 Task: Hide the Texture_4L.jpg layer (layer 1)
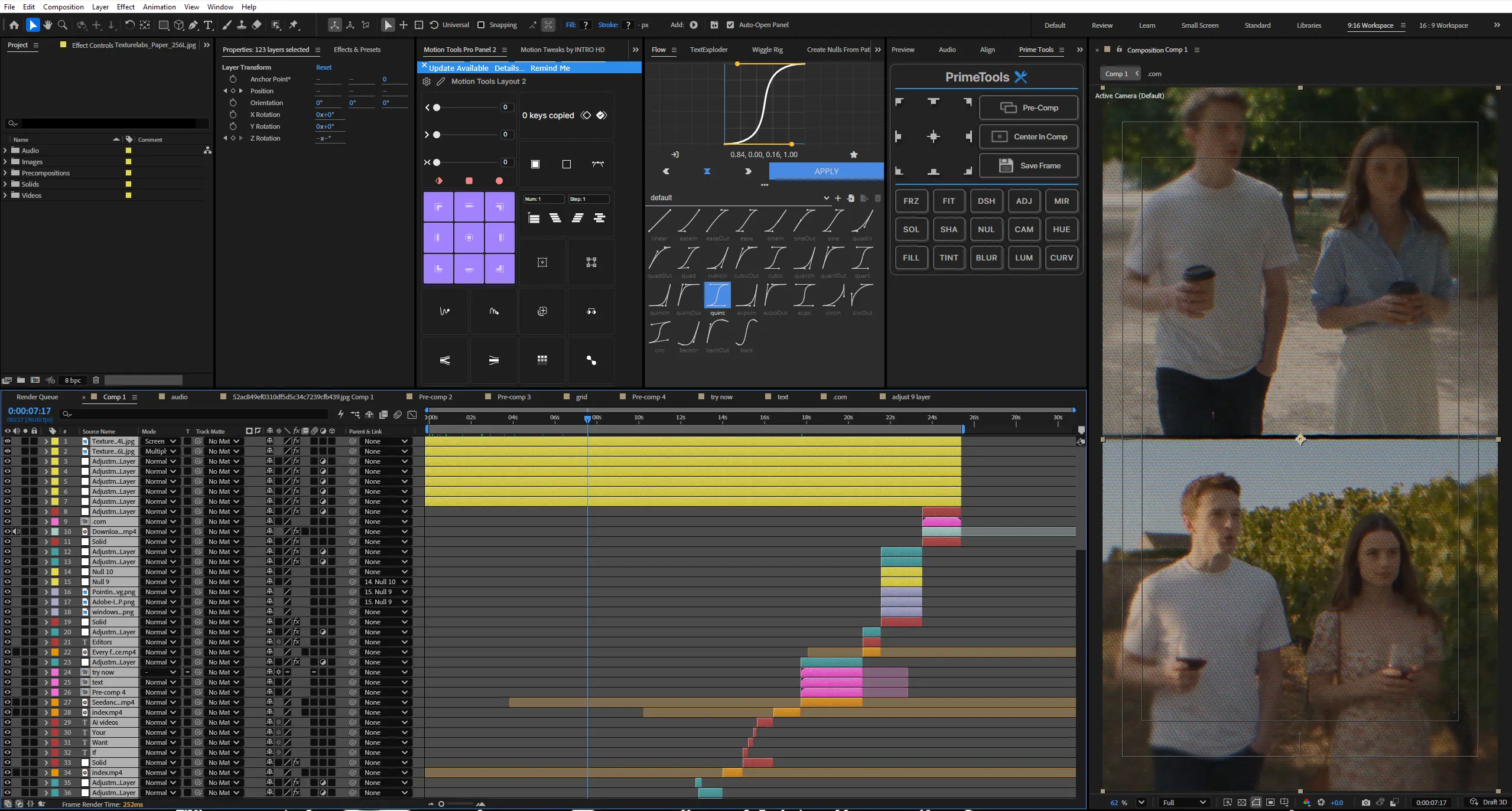pyautogui.click(x=8, y=441)
